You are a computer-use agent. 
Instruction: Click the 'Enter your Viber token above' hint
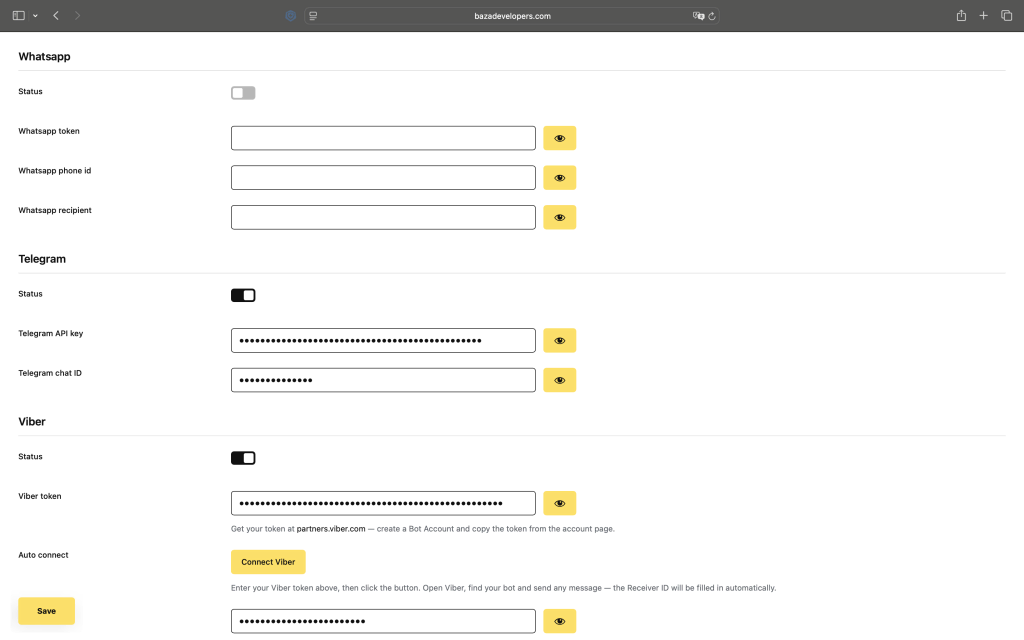[504, 588]
